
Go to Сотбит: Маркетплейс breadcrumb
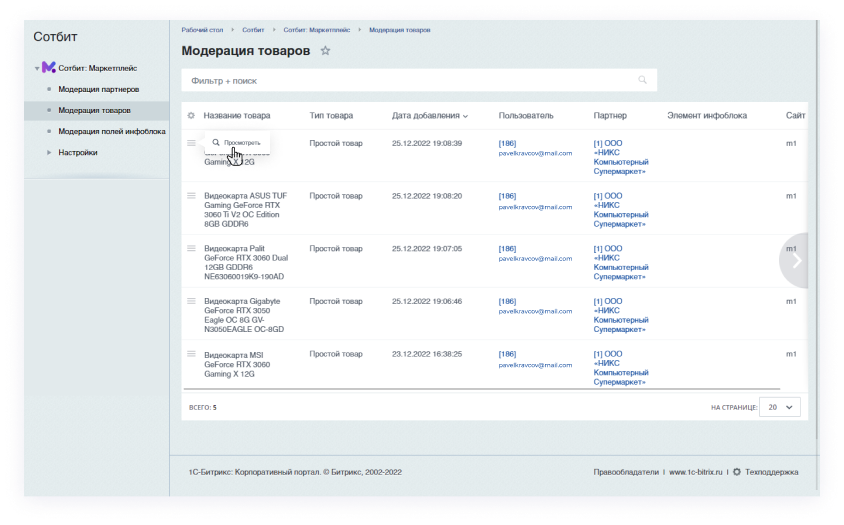coord(316,30)
